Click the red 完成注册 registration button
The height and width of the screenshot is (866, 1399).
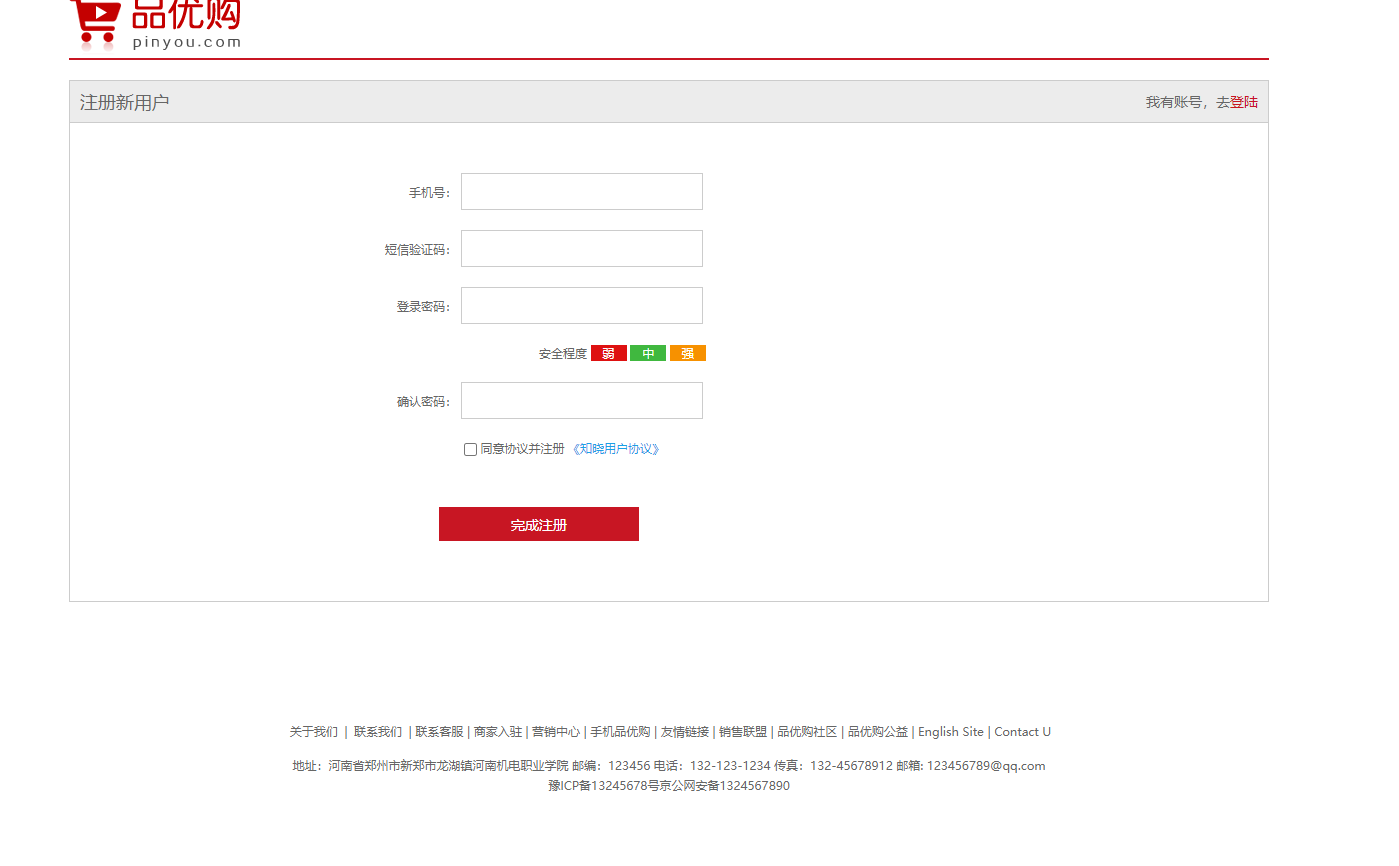pos(538,523)
